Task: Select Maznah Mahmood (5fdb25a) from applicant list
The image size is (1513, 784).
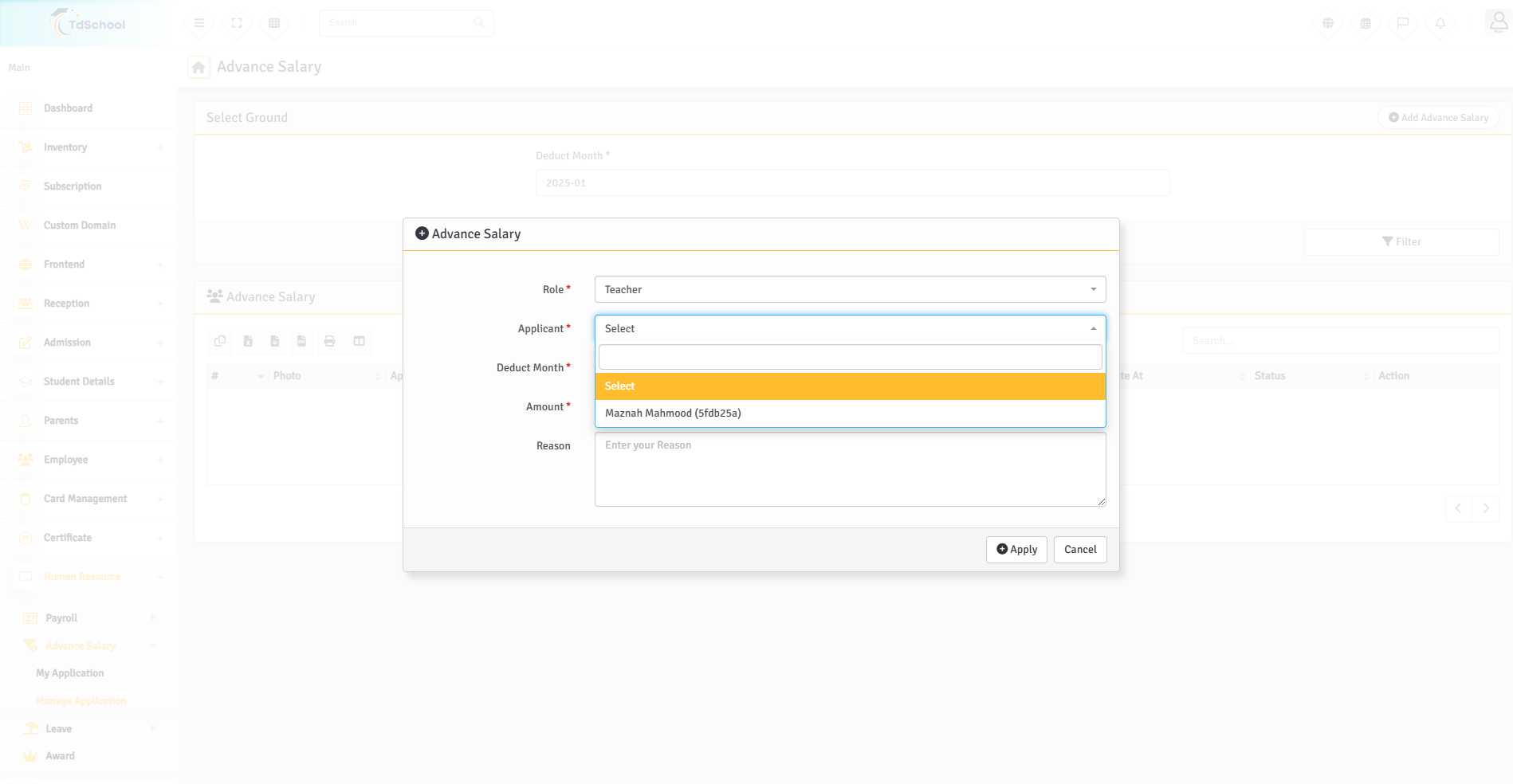Action: point(673,413)
